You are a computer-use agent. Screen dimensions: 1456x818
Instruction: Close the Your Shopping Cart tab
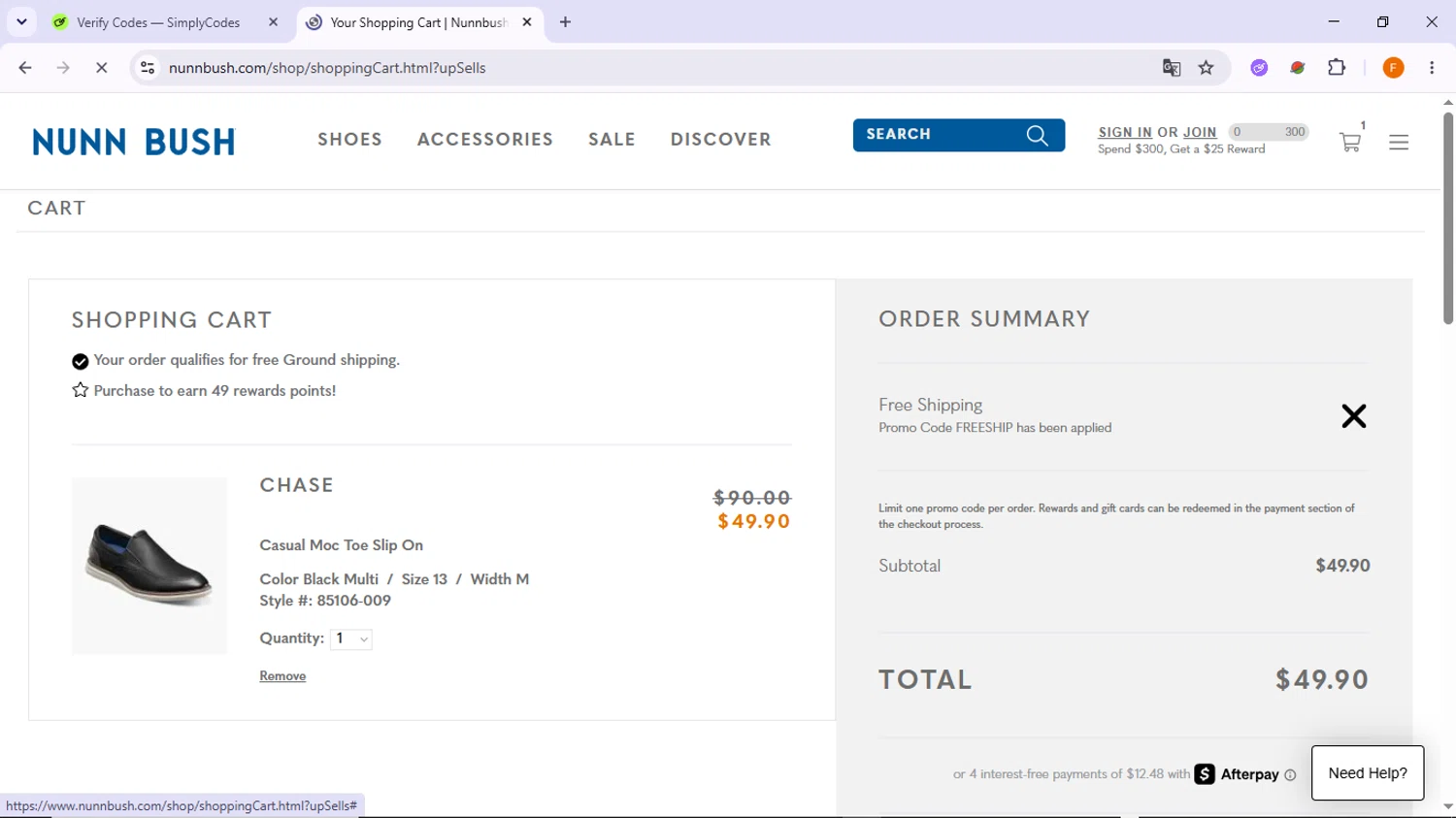(x=527, y=22)
